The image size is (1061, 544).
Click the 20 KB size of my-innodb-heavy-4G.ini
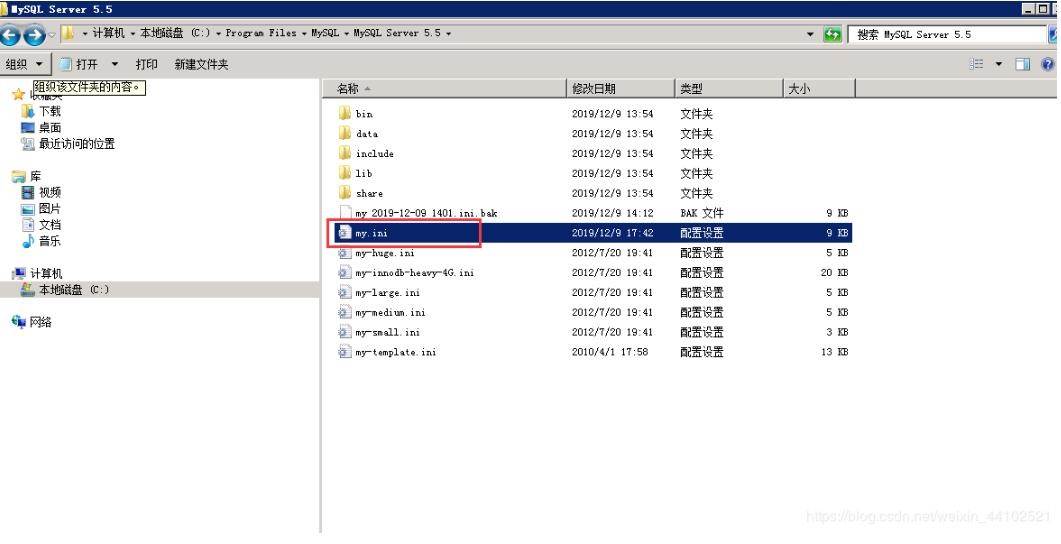pyautogui.click(x=834, y=273)
